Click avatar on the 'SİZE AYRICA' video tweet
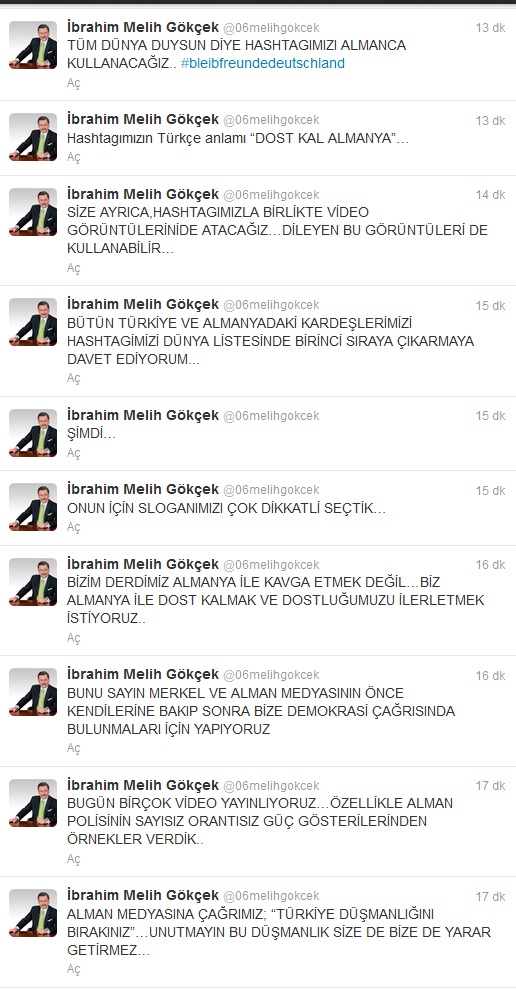The height and width of the screenshot is (989, 516). pyautogui.click(x=33, y=212)
